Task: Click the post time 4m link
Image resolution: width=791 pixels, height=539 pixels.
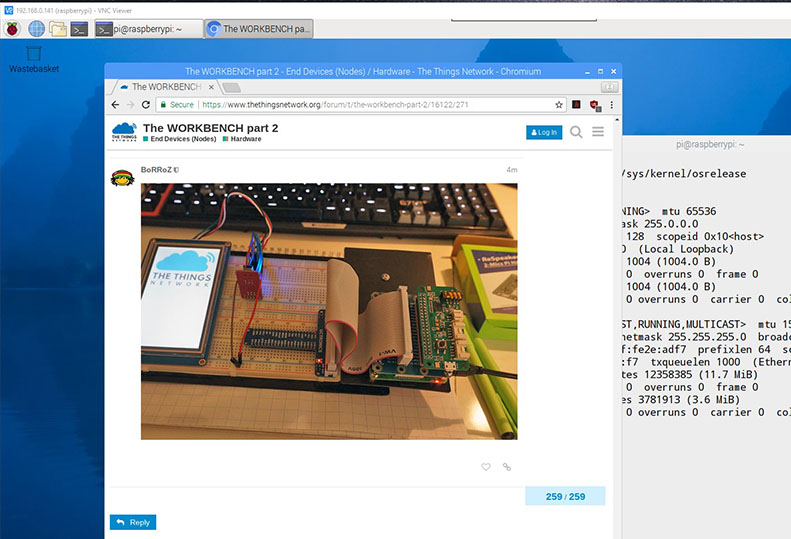Action: pos(512,170)
